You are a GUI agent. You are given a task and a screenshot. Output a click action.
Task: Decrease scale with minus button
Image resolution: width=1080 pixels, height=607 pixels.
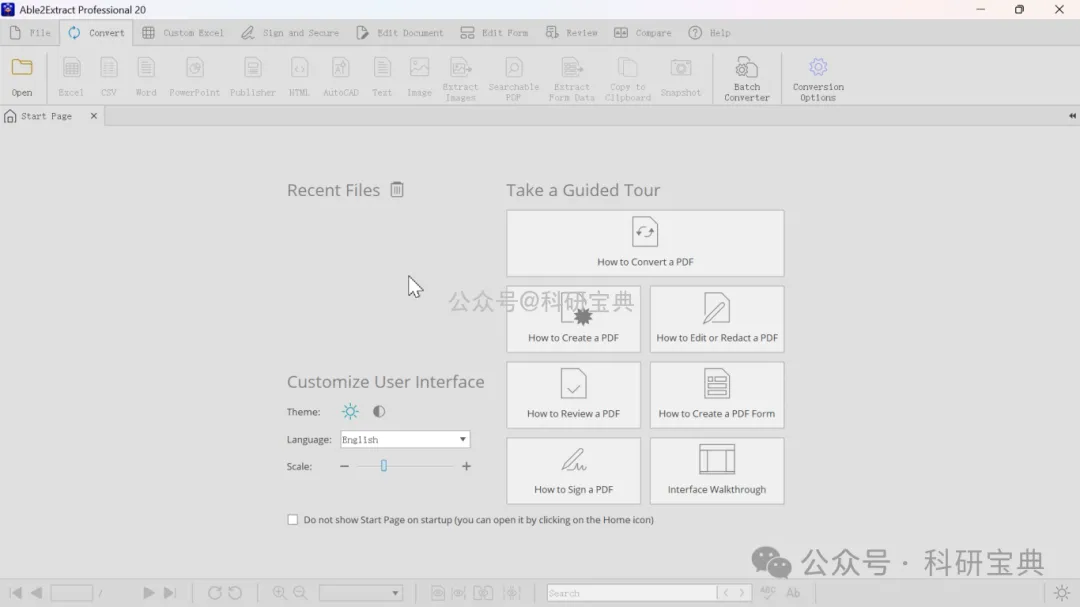point(344,466)
